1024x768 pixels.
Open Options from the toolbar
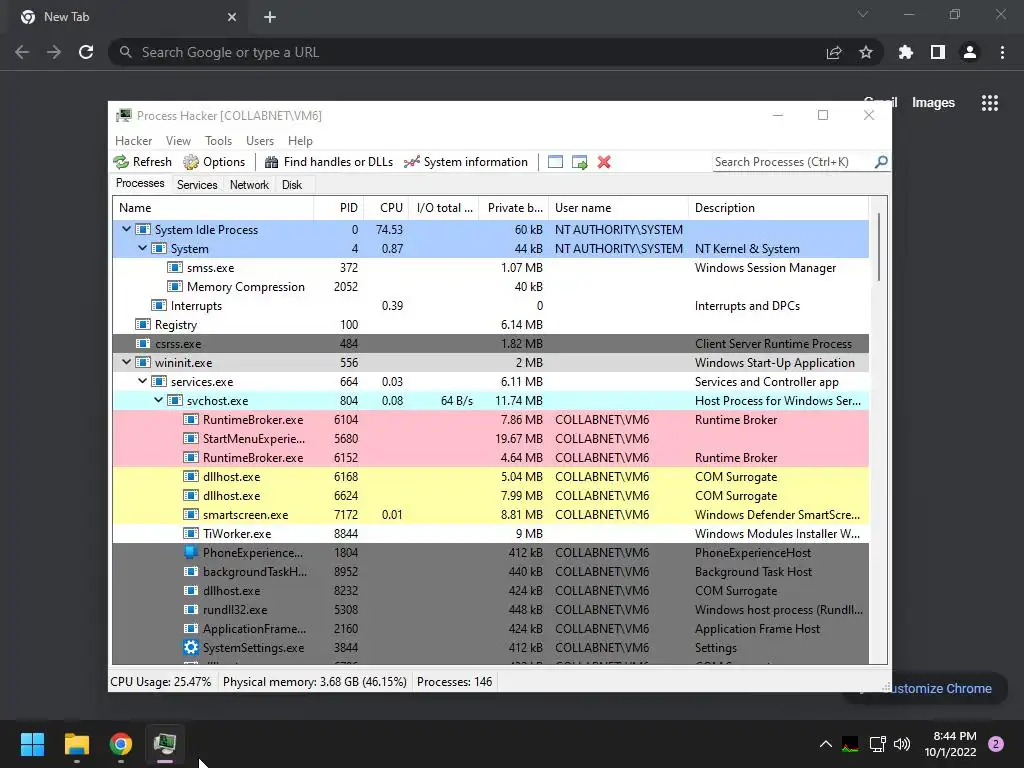214,162
